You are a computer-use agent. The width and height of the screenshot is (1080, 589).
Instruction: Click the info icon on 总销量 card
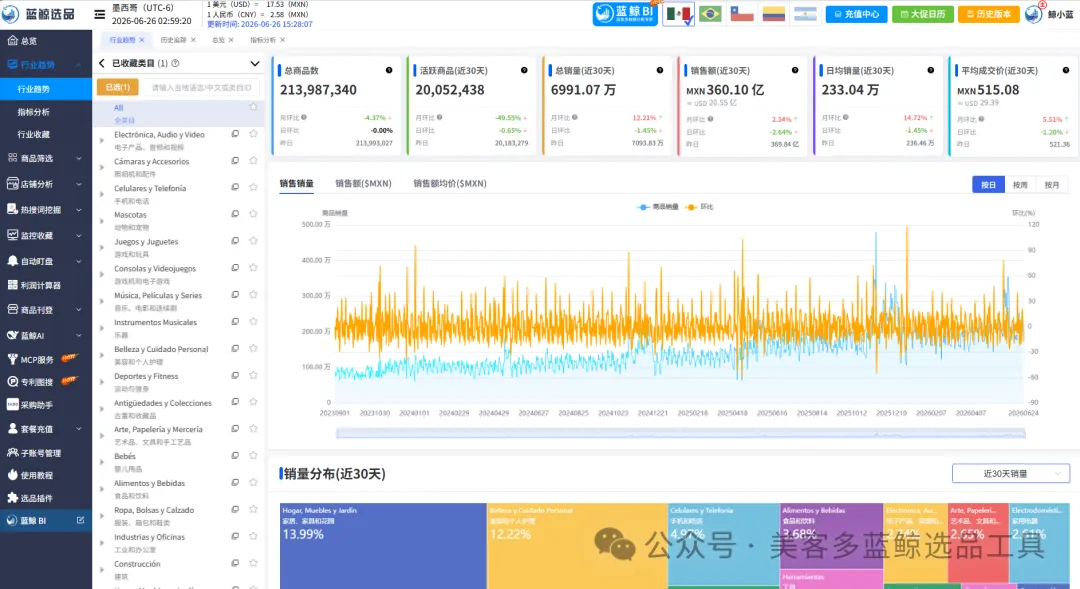pyautogui.click(x=660, y=70)
